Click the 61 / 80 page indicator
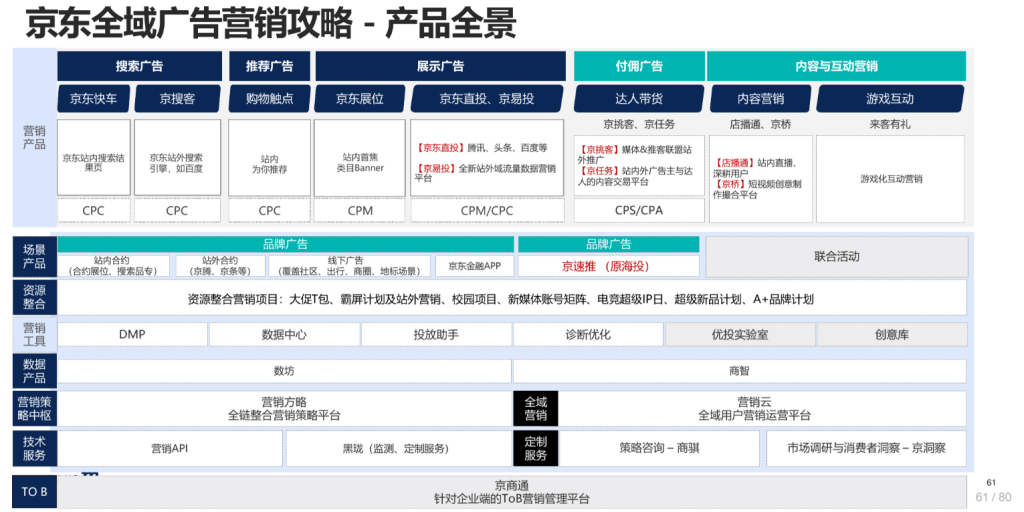 pos(992,497)
